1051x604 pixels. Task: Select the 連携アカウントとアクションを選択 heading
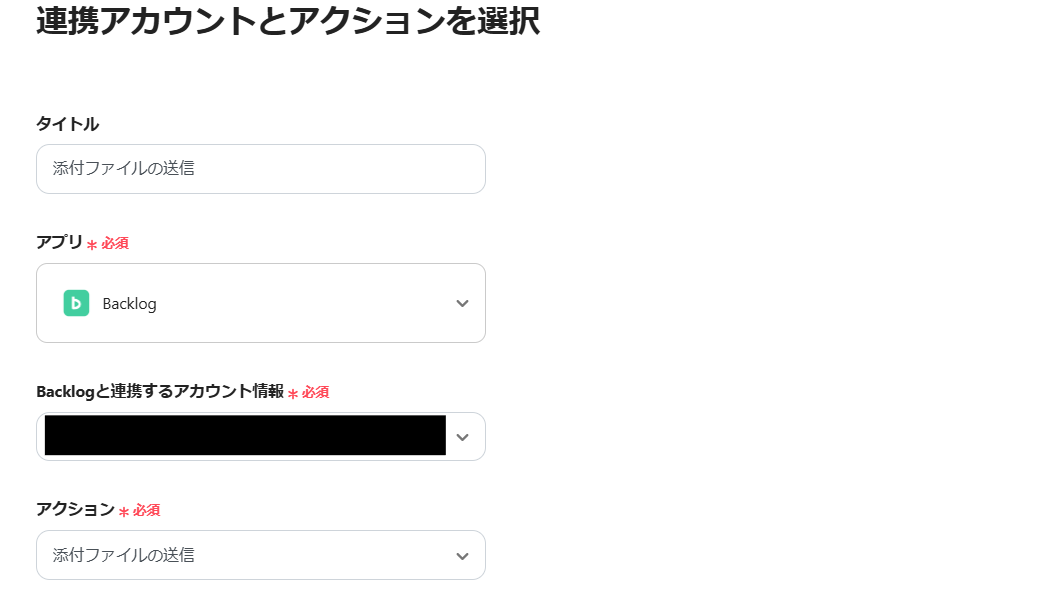[x=286, y=22]
